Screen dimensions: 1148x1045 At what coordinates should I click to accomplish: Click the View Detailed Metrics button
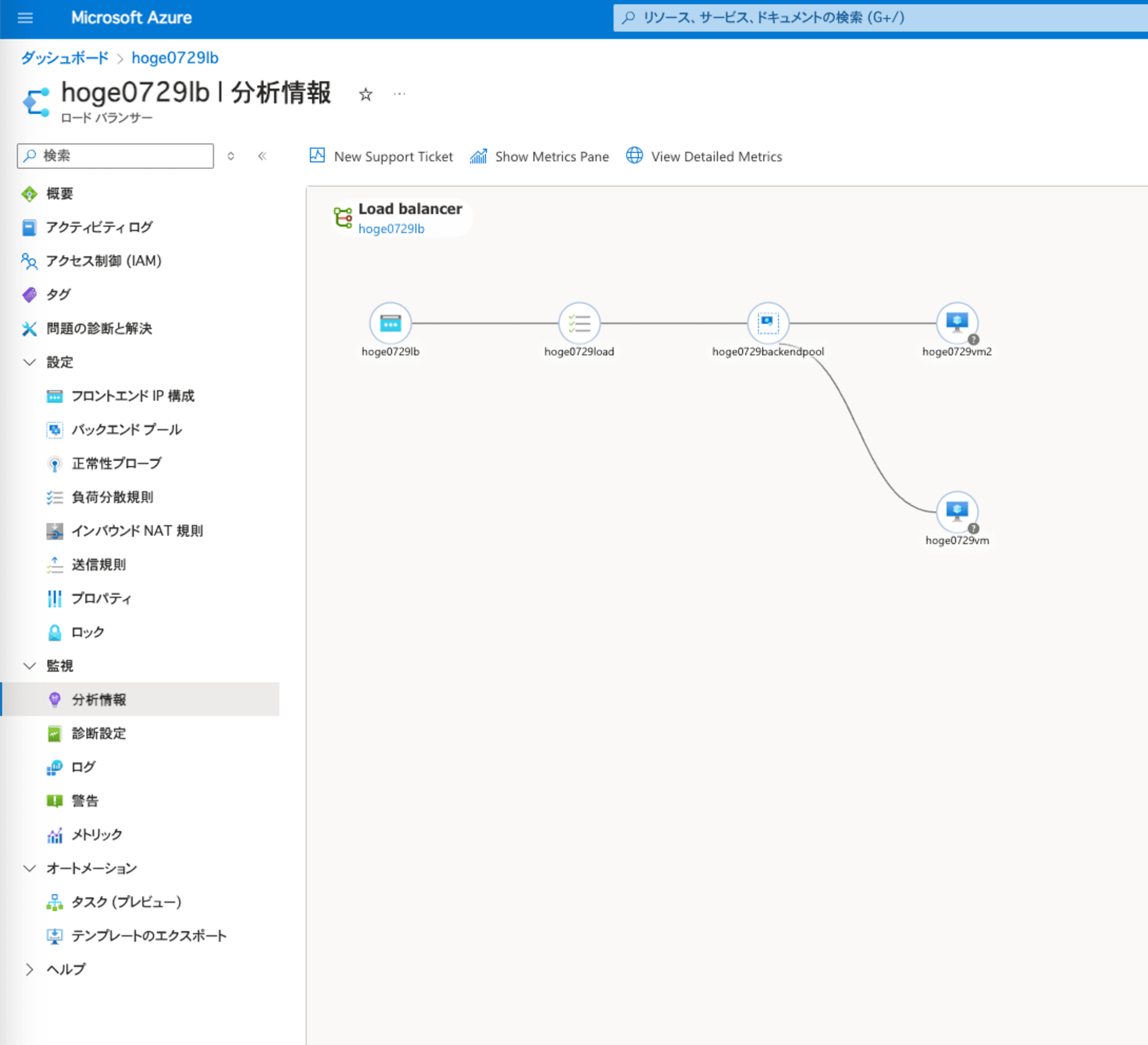point(704,156)
